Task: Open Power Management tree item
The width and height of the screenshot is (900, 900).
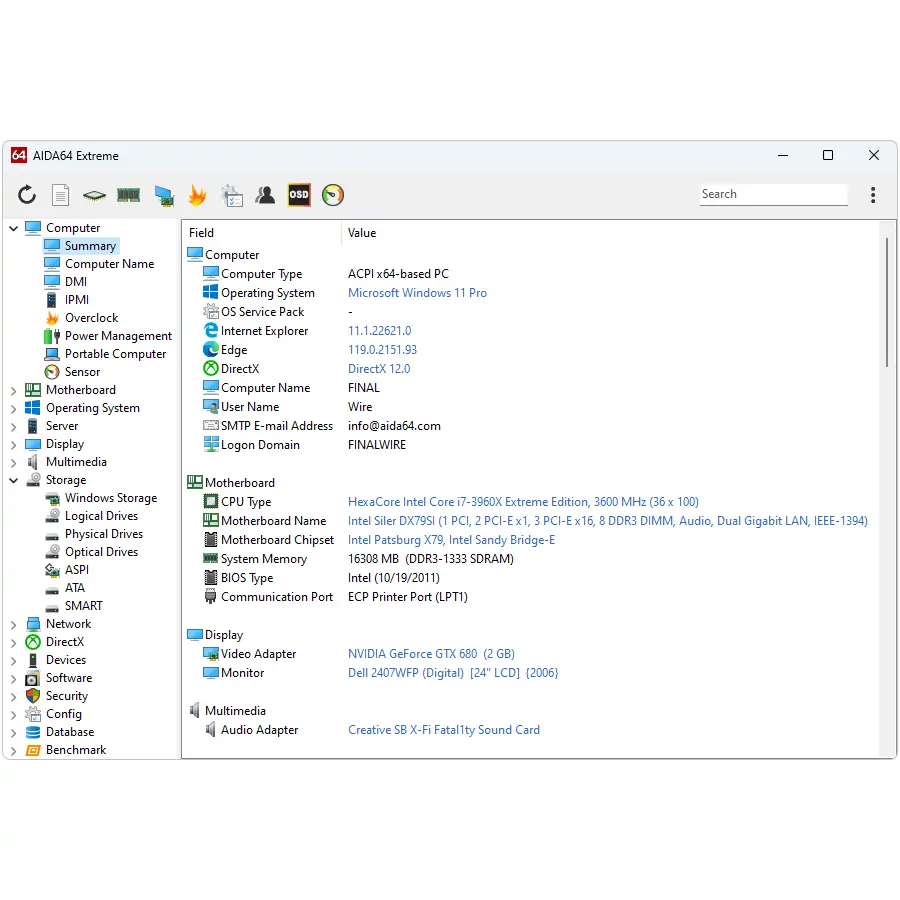Action: (x=108, y=336)
